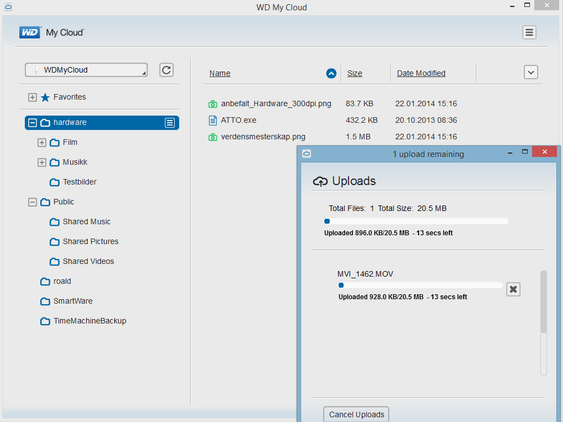563x422 pixels.
Task: Click image icon of anbefalt_Hardware_300dpi.png
Action: point(213,104)
